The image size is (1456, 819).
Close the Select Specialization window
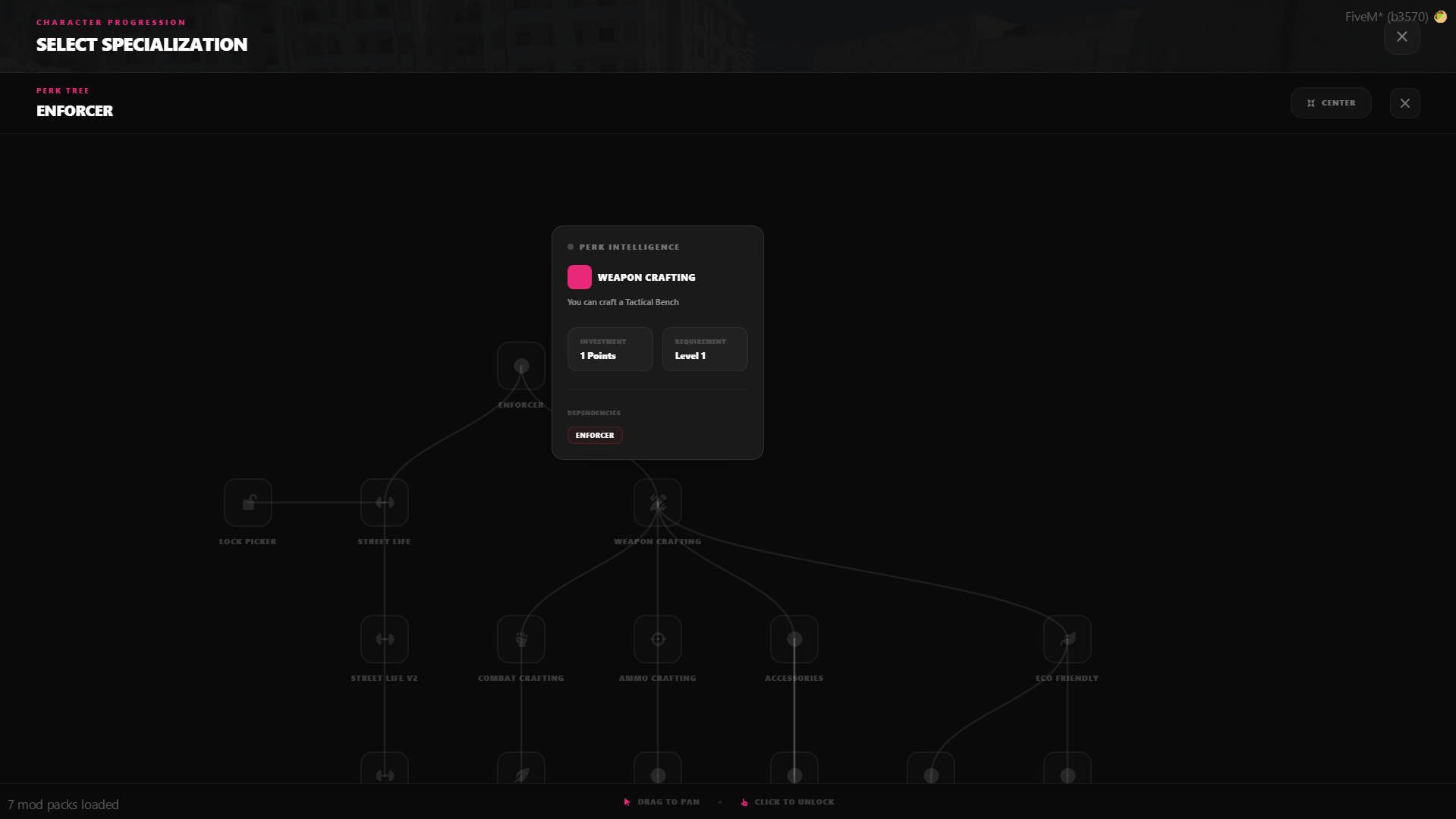pos(1402,36)
